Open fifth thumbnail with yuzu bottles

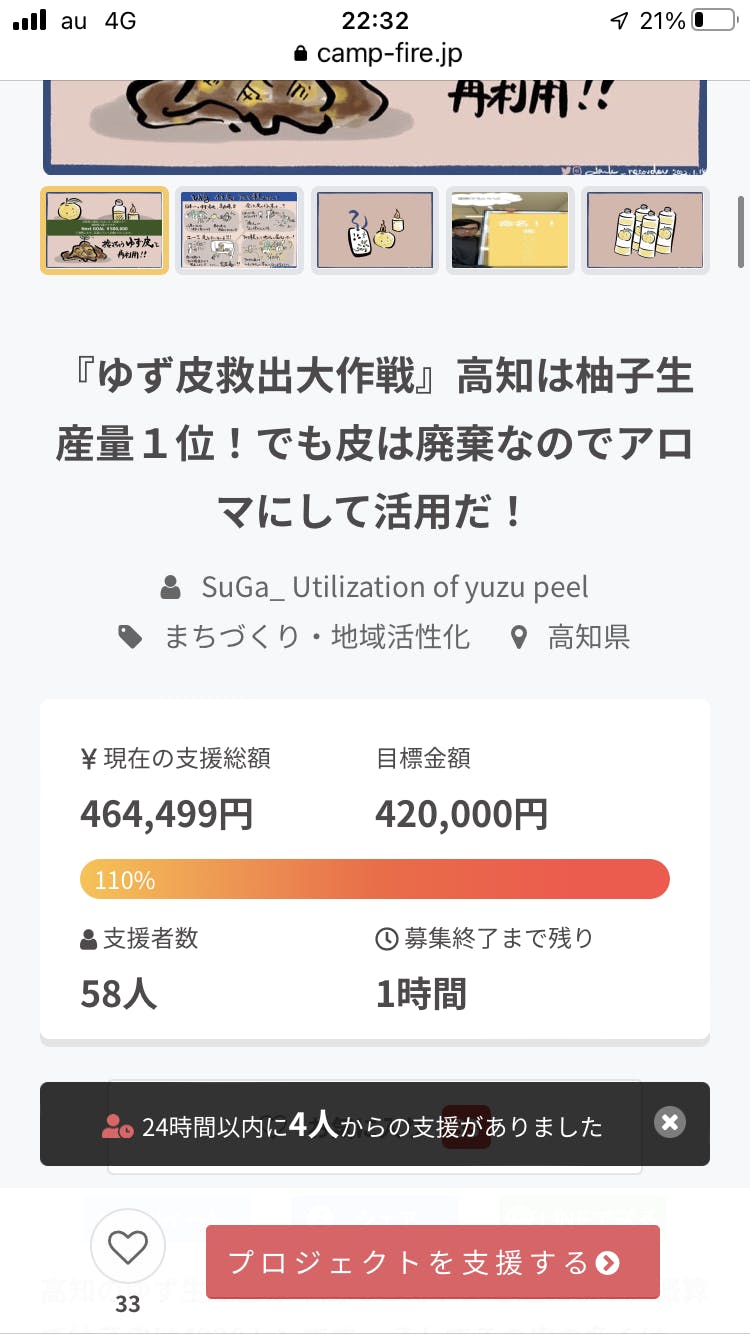tap(645, 230)
